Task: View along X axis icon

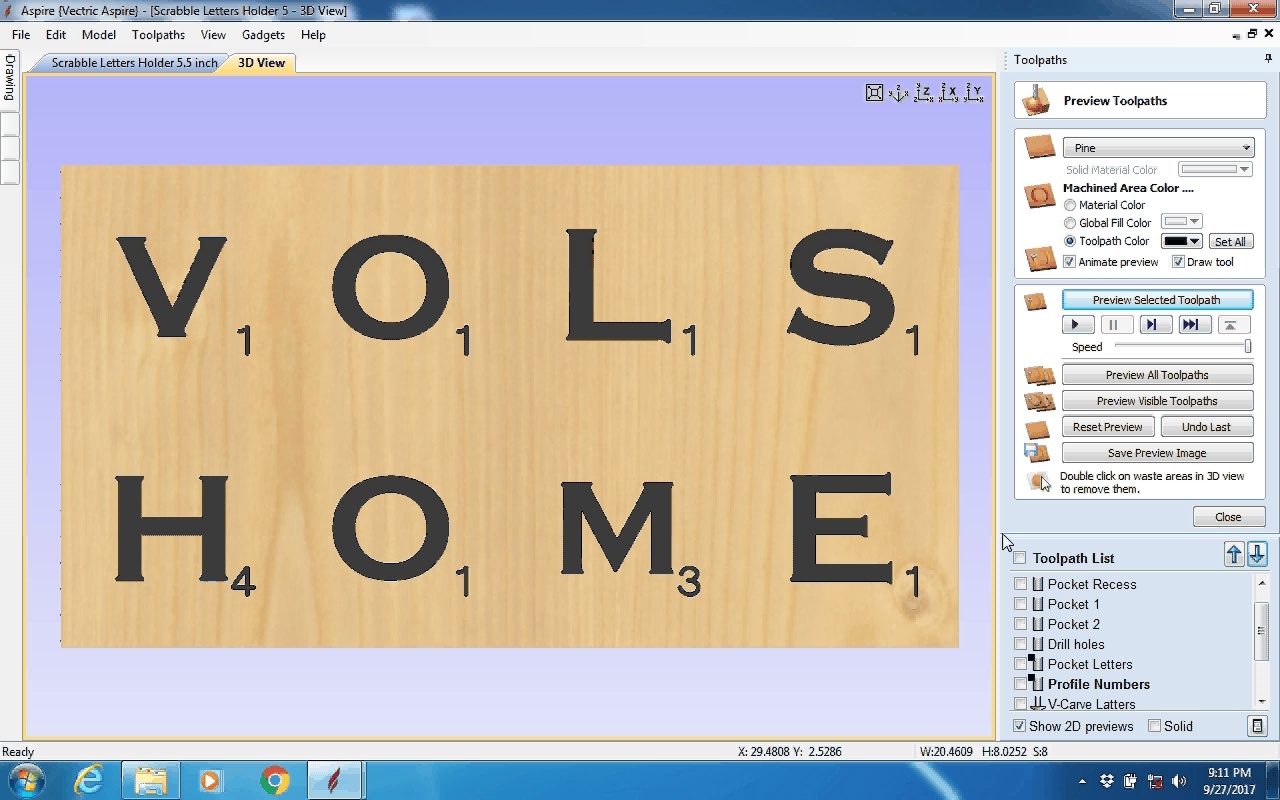Action: point(948,93)
